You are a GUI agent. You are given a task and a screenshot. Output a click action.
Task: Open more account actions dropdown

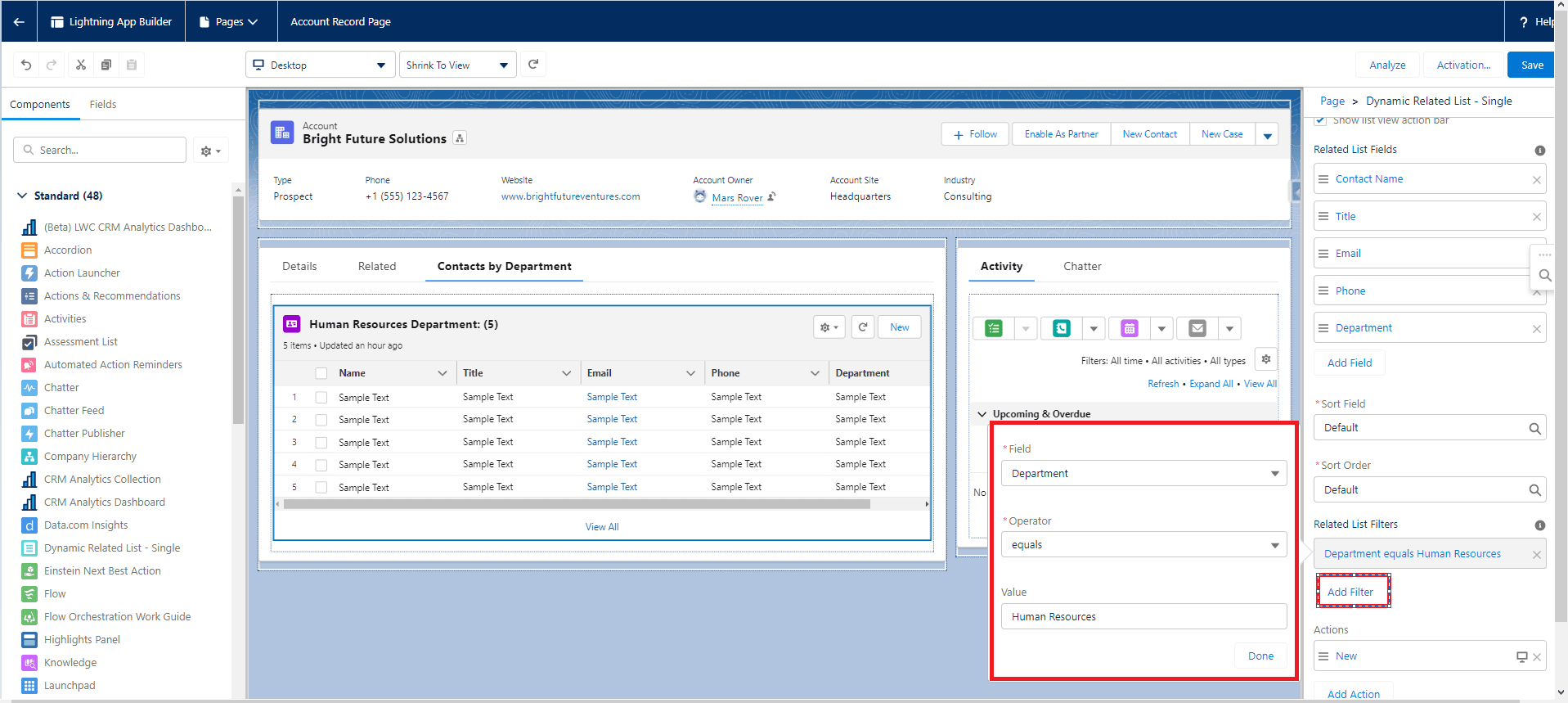tap(1267, 135)
